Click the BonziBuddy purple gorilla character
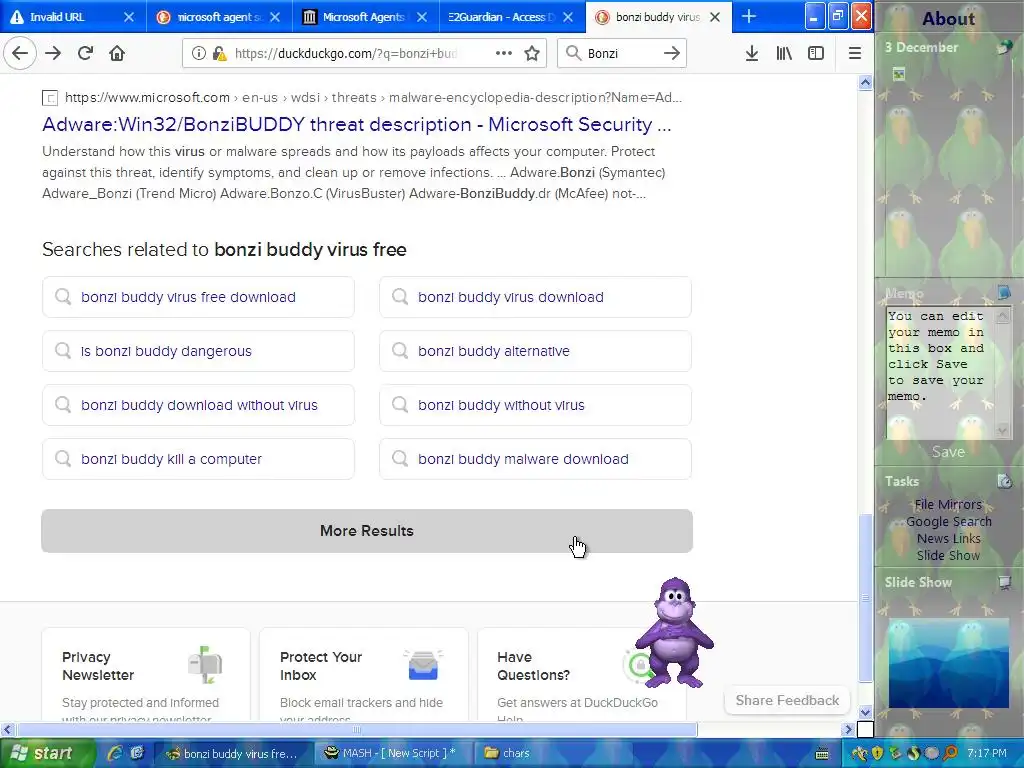This screenshot has height=768, width=1024. click(x=674, y=632)
